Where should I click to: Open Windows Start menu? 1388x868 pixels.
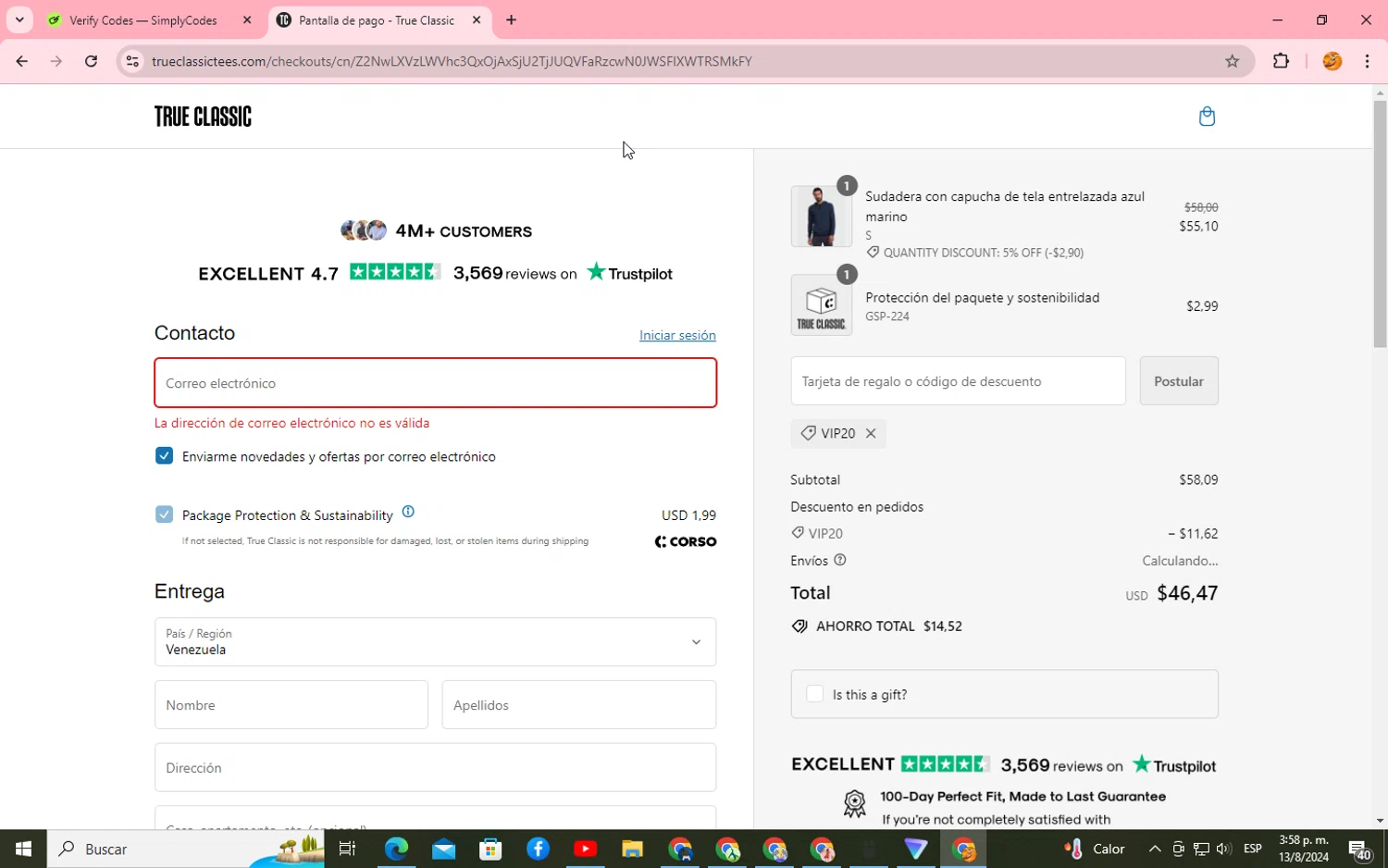coord(23,849)
